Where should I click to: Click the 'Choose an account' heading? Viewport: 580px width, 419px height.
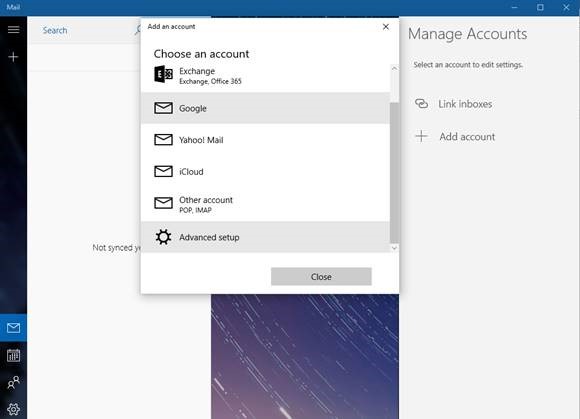pyautogui.click(x=201, y=54)
